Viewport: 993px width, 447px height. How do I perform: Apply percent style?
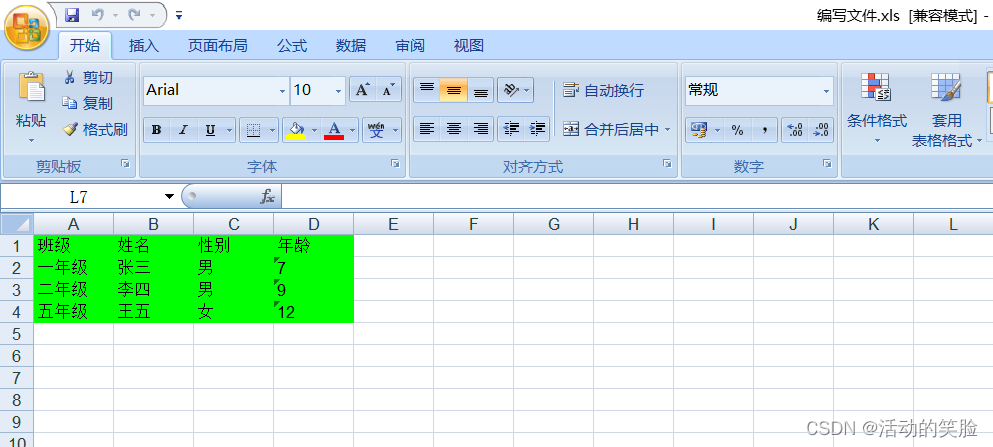pyautogui.click(x=737, y=130)
